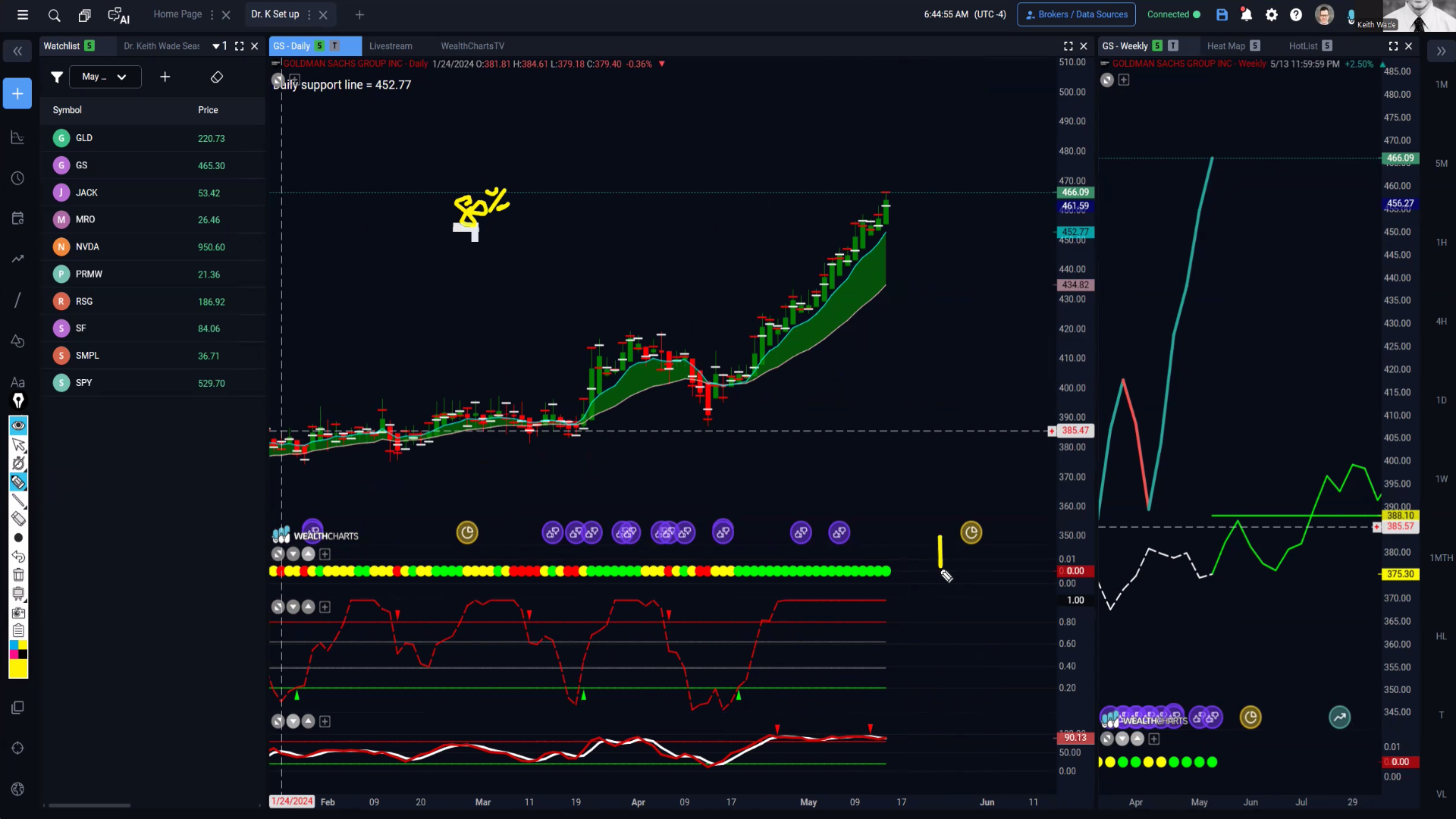The image size is (1456, 819).
Task: Open the Dr. Keith Wade Seas watchlist tab
Action: click(x=162, y=45)
